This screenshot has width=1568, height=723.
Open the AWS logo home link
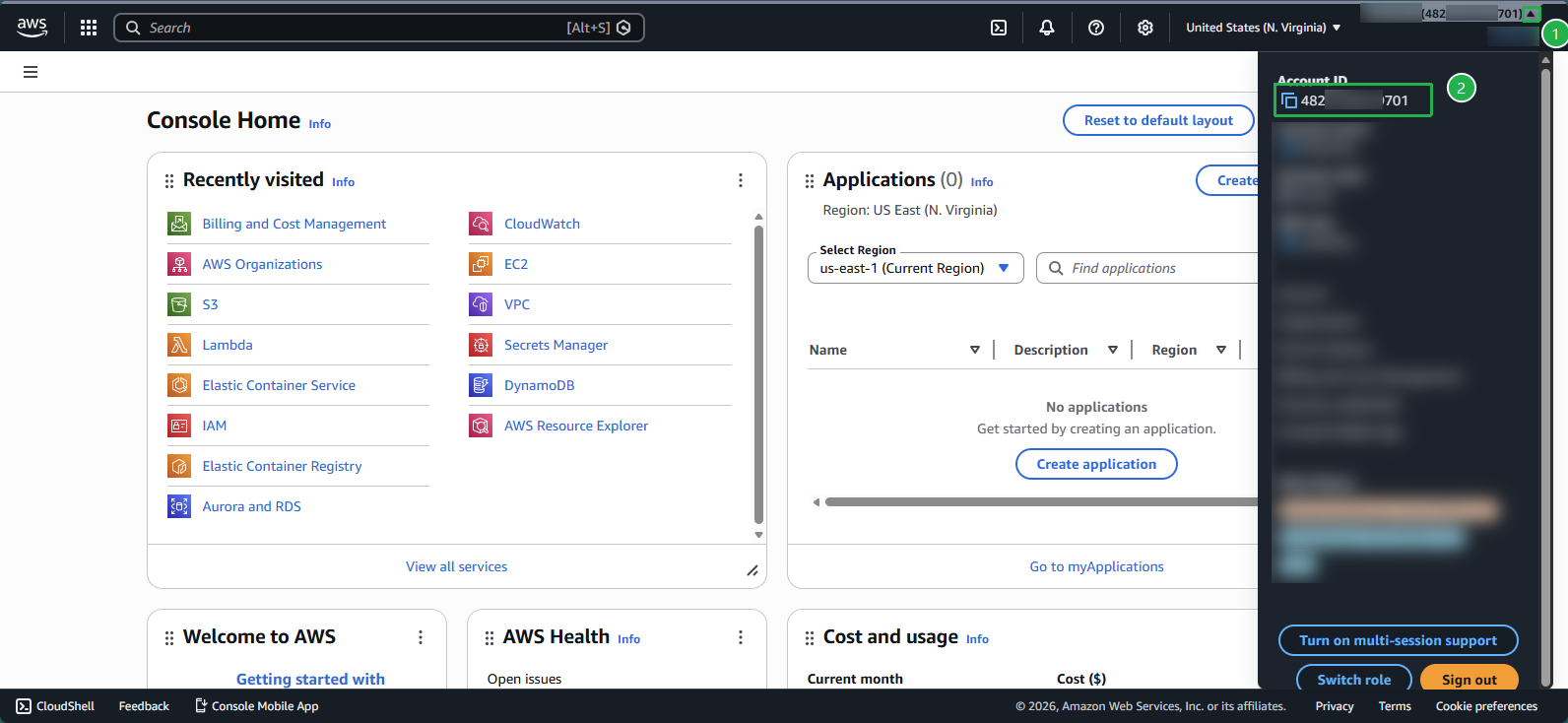[x=32, y=28]
